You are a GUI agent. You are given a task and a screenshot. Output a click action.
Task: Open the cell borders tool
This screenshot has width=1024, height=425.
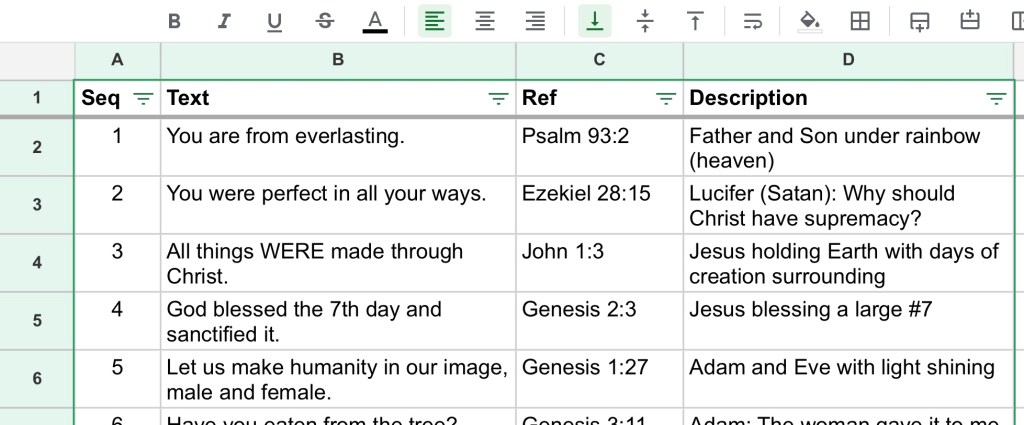[859, 21]
